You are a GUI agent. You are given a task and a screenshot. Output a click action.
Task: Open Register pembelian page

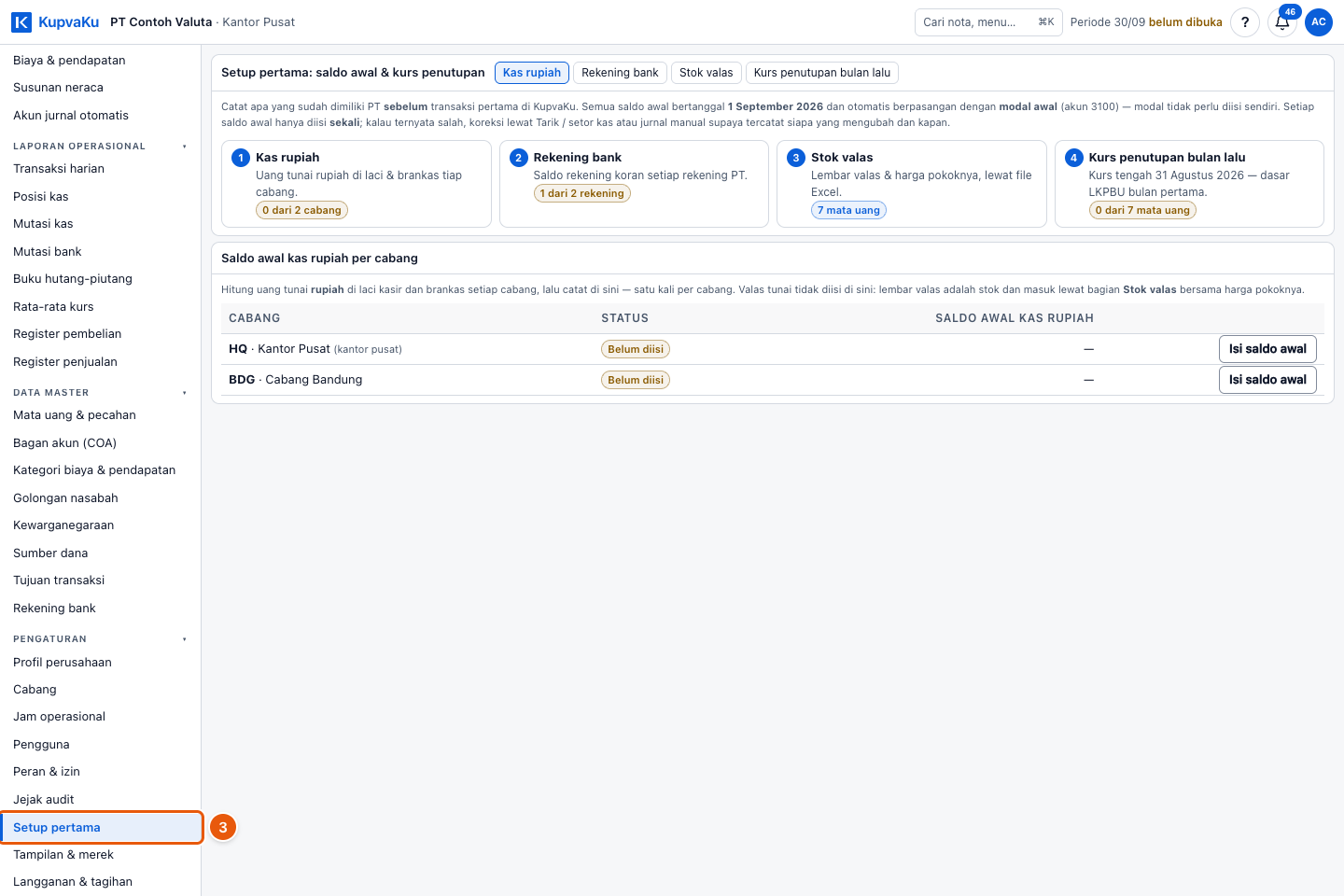click(100, 334)
